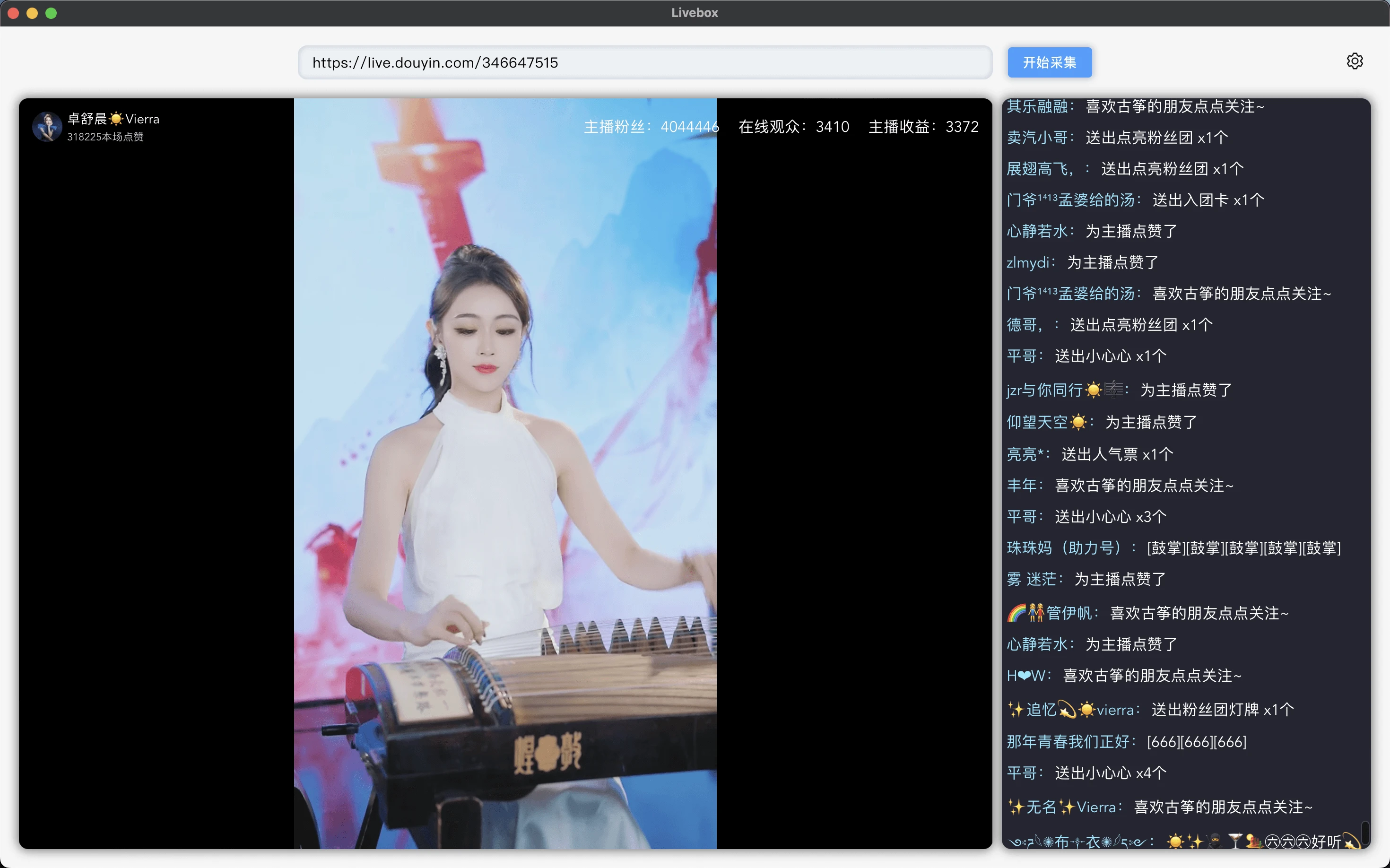Click the 在线观众: 3410 counter
This screenshot has height=868, width=1390.
coord(793,127)
